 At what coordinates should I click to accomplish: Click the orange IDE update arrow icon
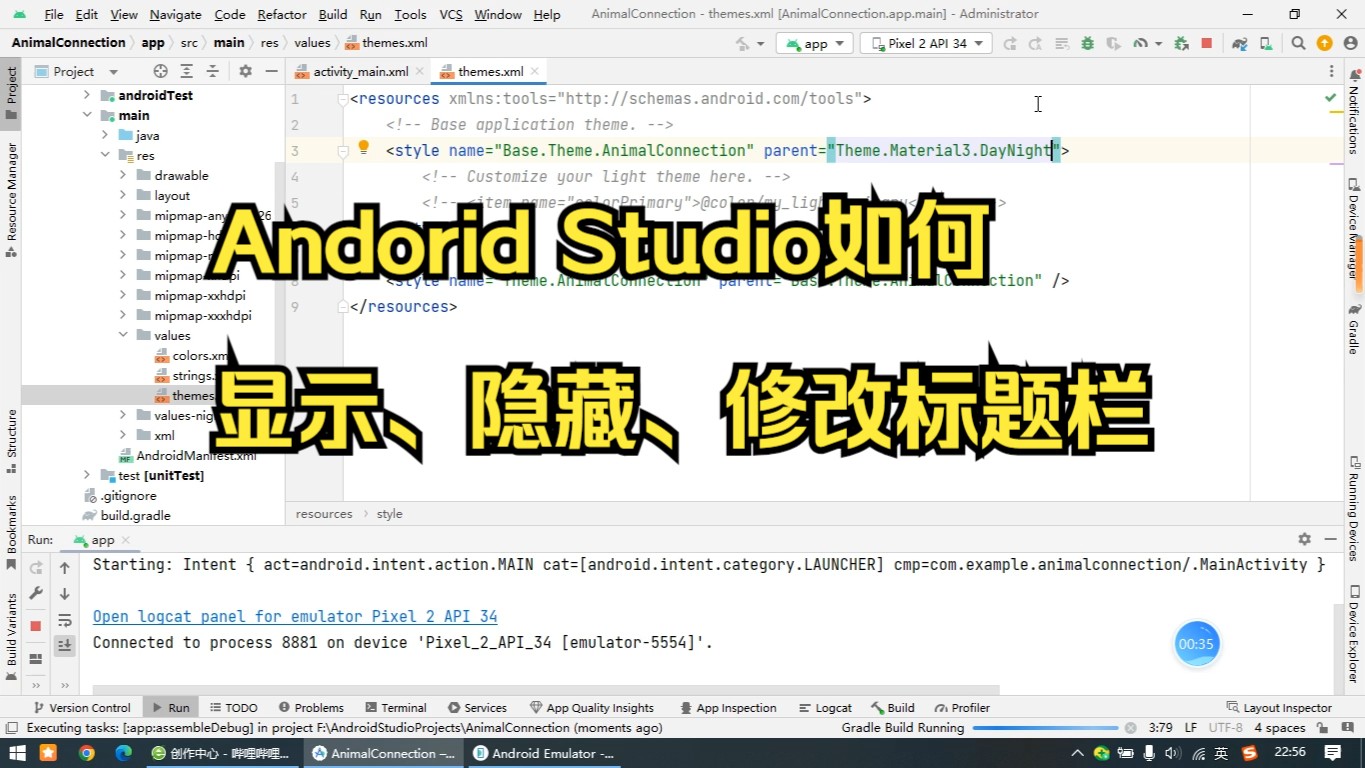pyautogui.click(x=1325, y=43)
